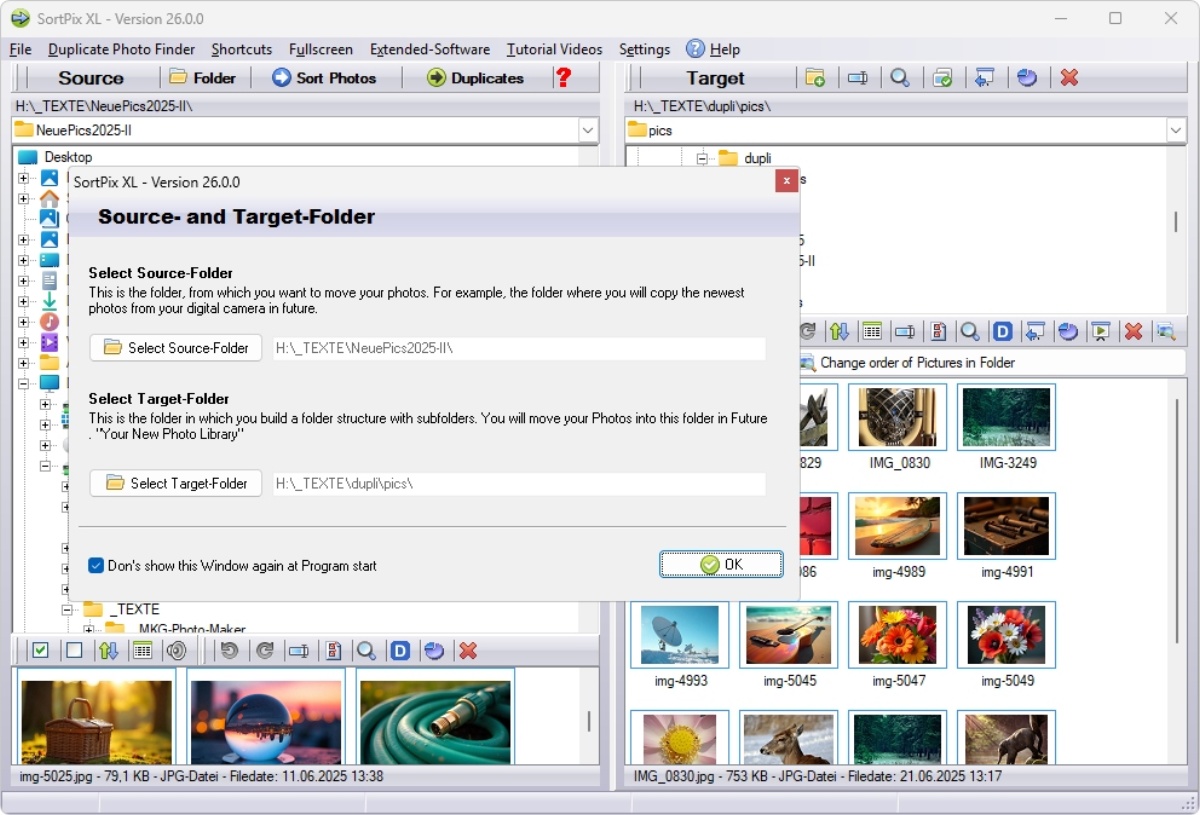
Task: Click the red X delete icon in Target toolbar
Action: (x=1069, y=78)
